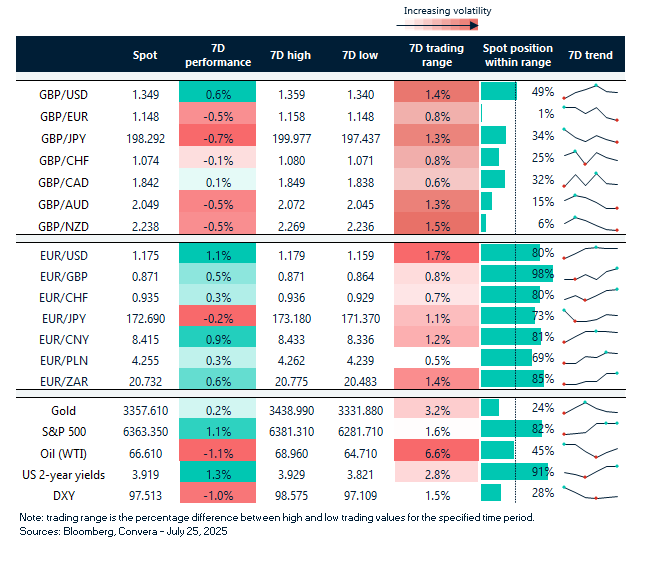Click the 7D trading range column header
Viewport: 655px width, 564px height.
coord(431,55)
